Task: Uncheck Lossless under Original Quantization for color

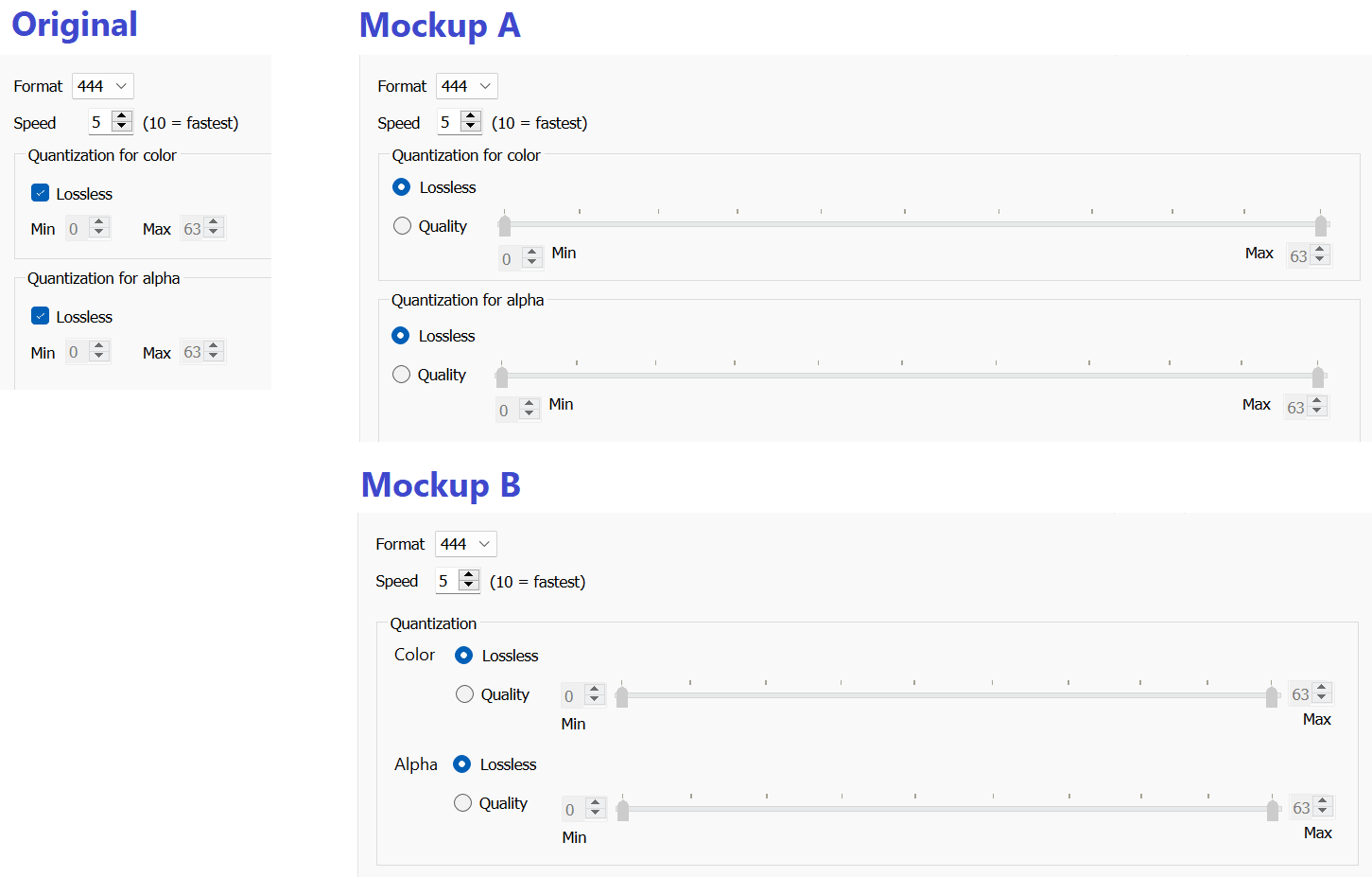Action: click(x=41, y=193)
